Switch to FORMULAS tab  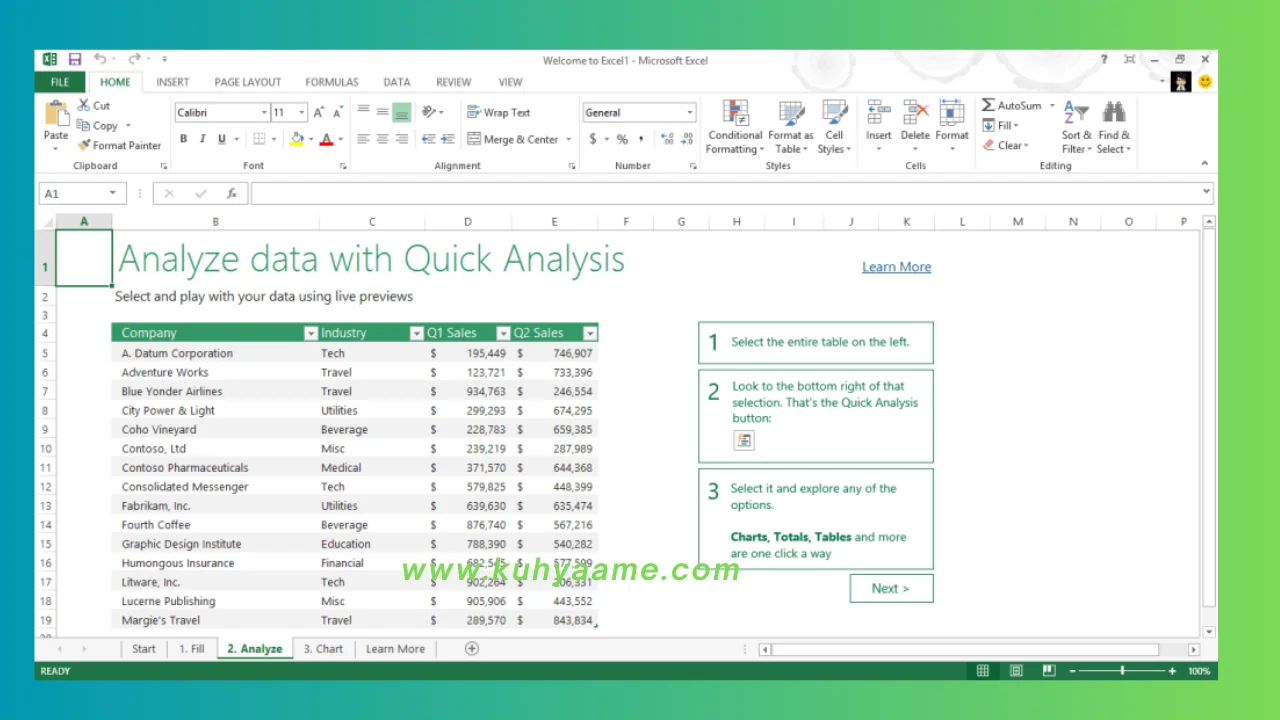(x=332, y=82)
